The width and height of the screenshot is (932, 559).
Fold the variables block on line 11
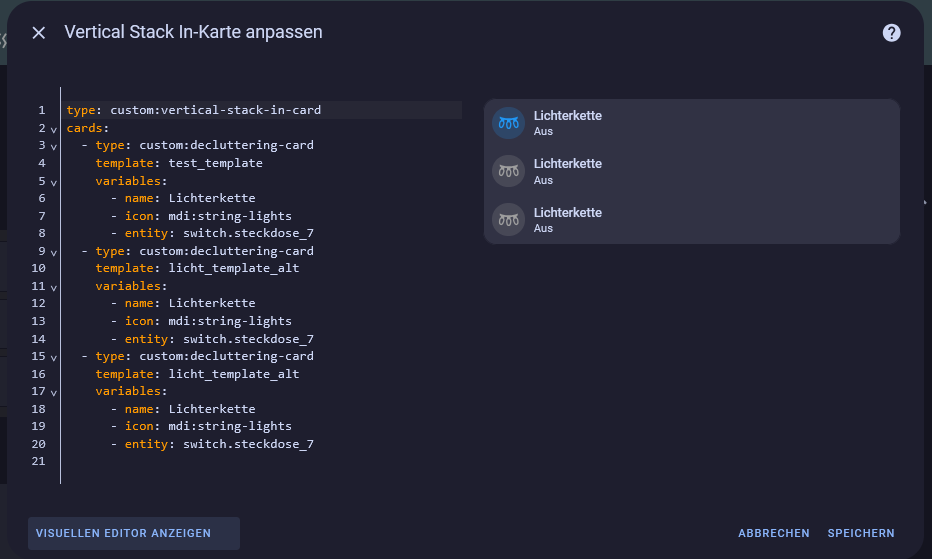[x=53, y=287]
